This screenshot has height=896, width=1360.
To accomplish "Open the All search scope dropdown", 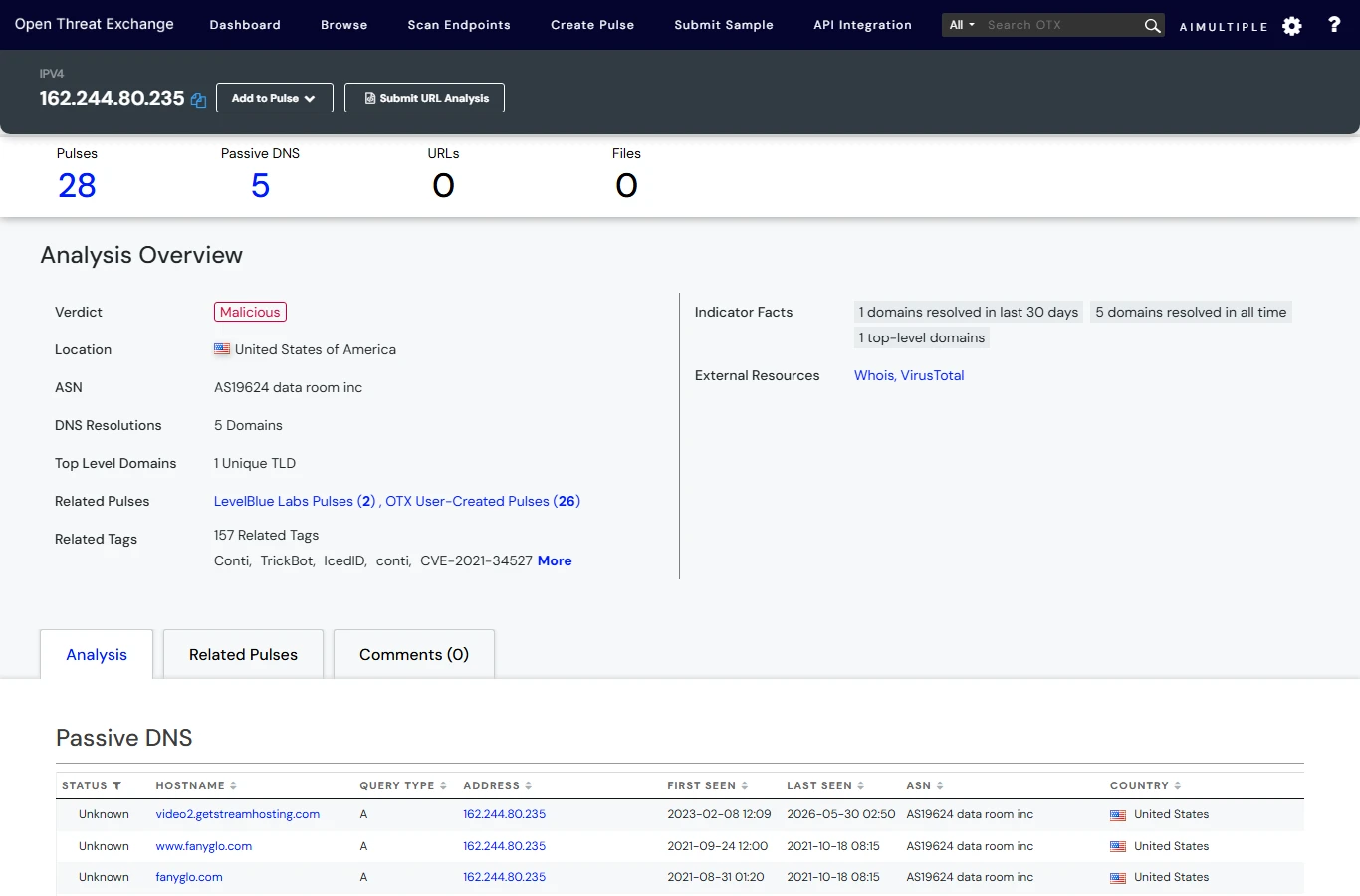I will coord(962,25).
